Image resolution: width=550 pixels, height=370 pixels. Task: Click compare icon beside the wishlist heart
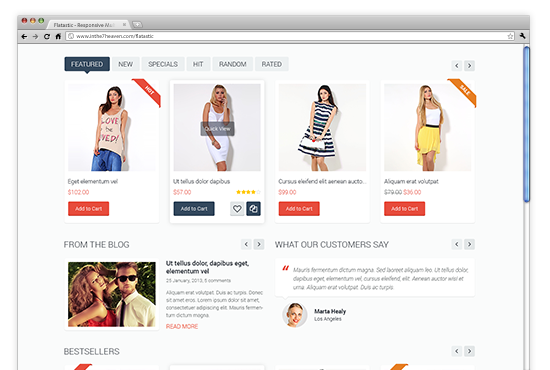coord(253,209)
